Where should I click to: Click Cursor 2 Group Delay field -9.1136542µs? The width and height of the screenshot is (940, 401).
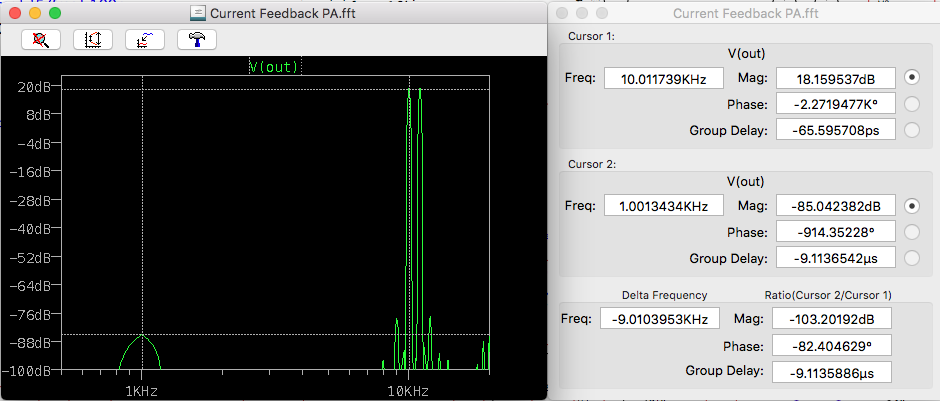tap(836, 258)
